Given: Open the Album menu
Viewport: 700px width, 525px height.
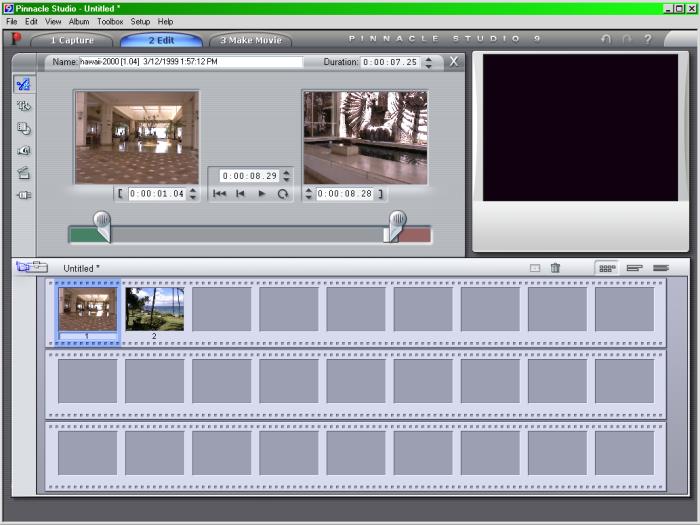Looking at the screenshot, I should coord(79,21).
